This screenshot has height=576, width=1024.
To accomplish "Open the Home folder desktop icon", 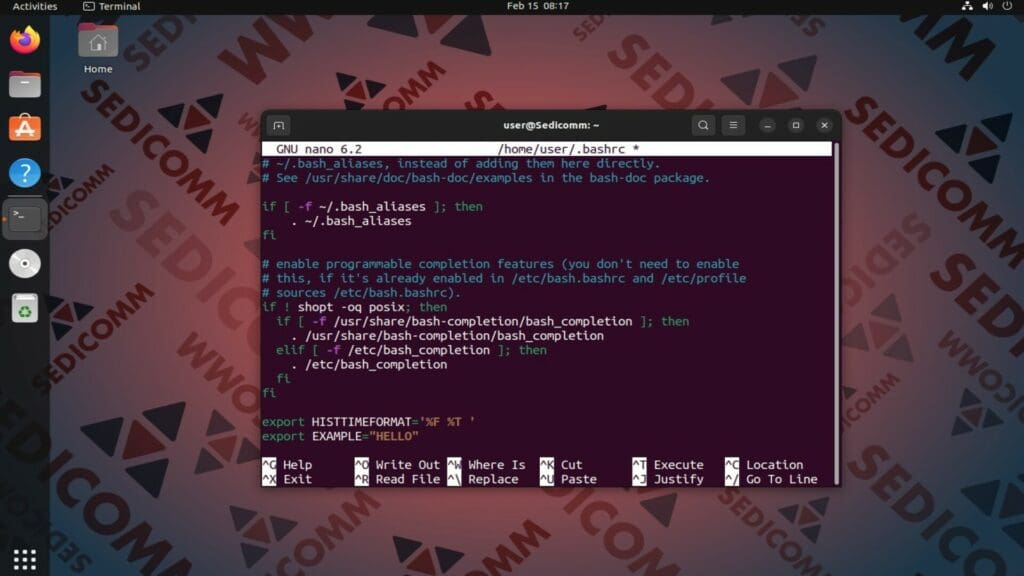I will click(x=98, y=48).
